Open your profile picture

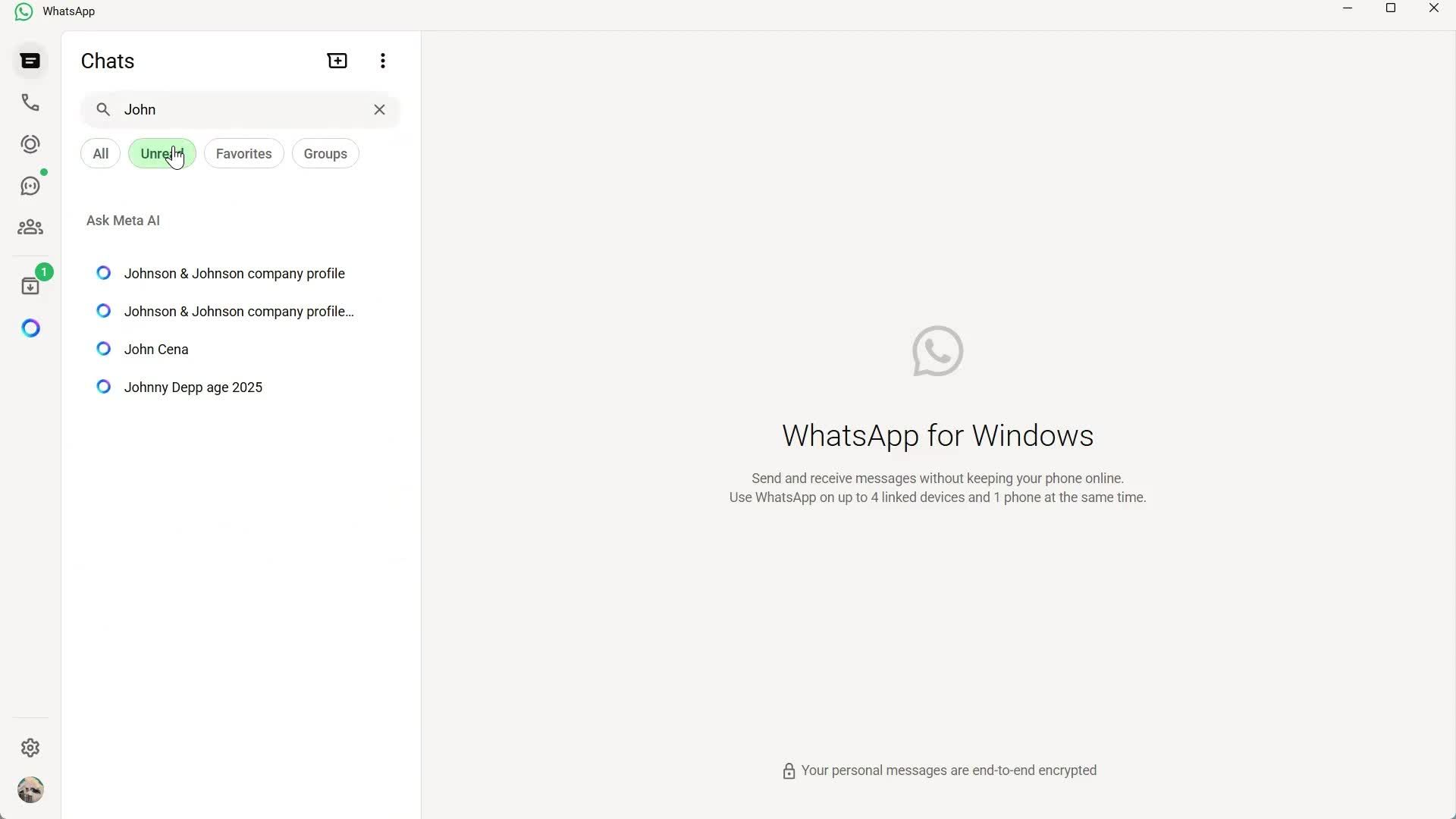click(x=30, y=789)
